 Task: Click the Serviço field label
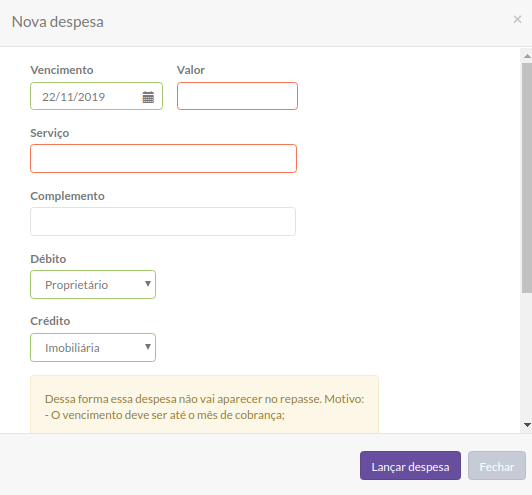click(x=50, y=133)
